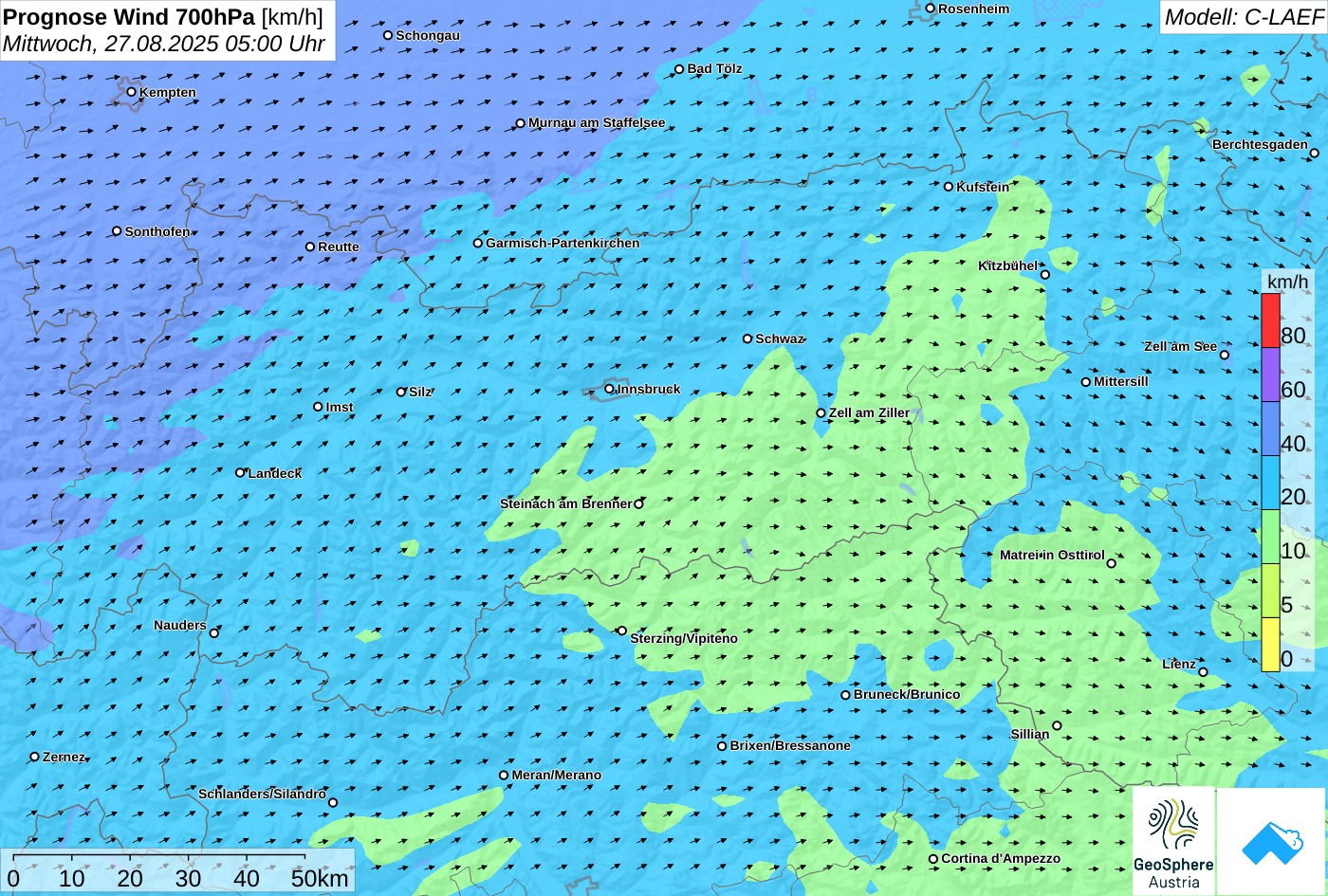Select the Bad Tölz marker dot
This screenshot has height=896, width=1328.
coord(679,69)
